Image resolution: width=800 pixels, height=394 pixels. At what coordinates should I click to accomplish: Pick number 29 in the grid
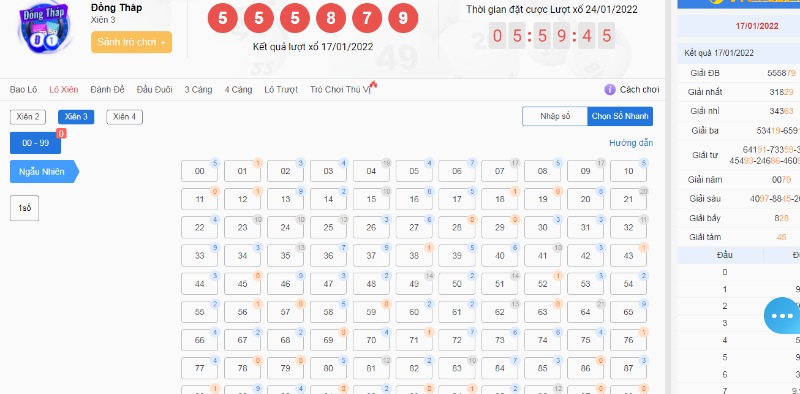point(499,228)
